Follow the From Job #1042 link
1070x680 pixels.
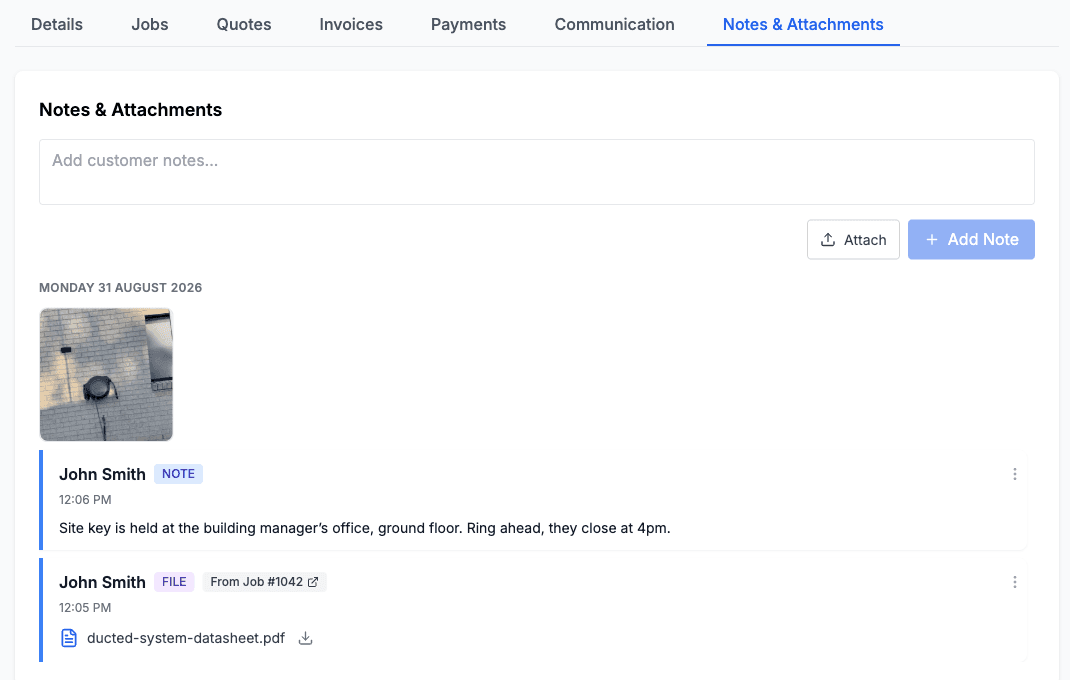point(264,582)
